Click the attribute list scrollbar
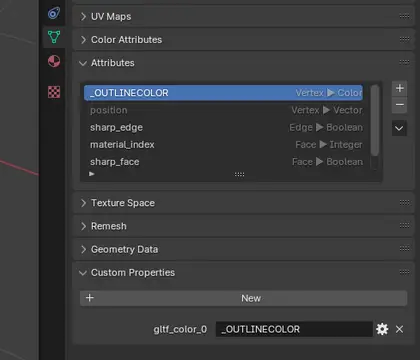This screenshot has width=420, height=360. click(375, 120)
